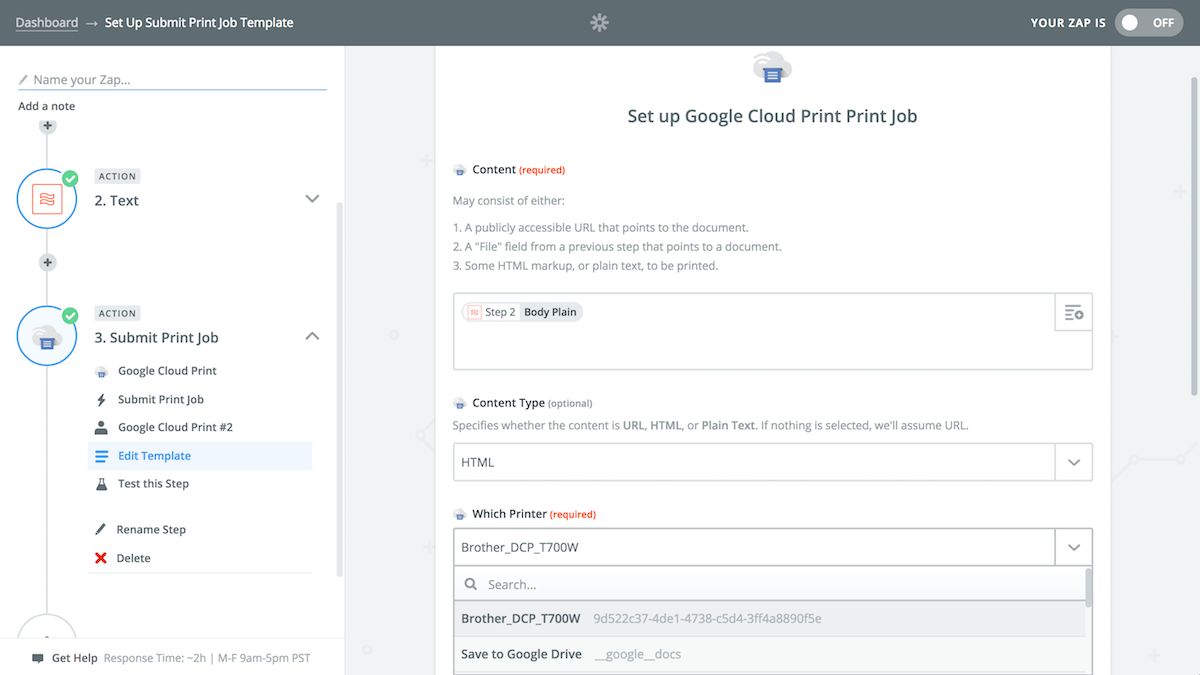Collapse the Which Printer dropdown arrow
The image size is (1200, 675).
click(x=1074, y=548)
